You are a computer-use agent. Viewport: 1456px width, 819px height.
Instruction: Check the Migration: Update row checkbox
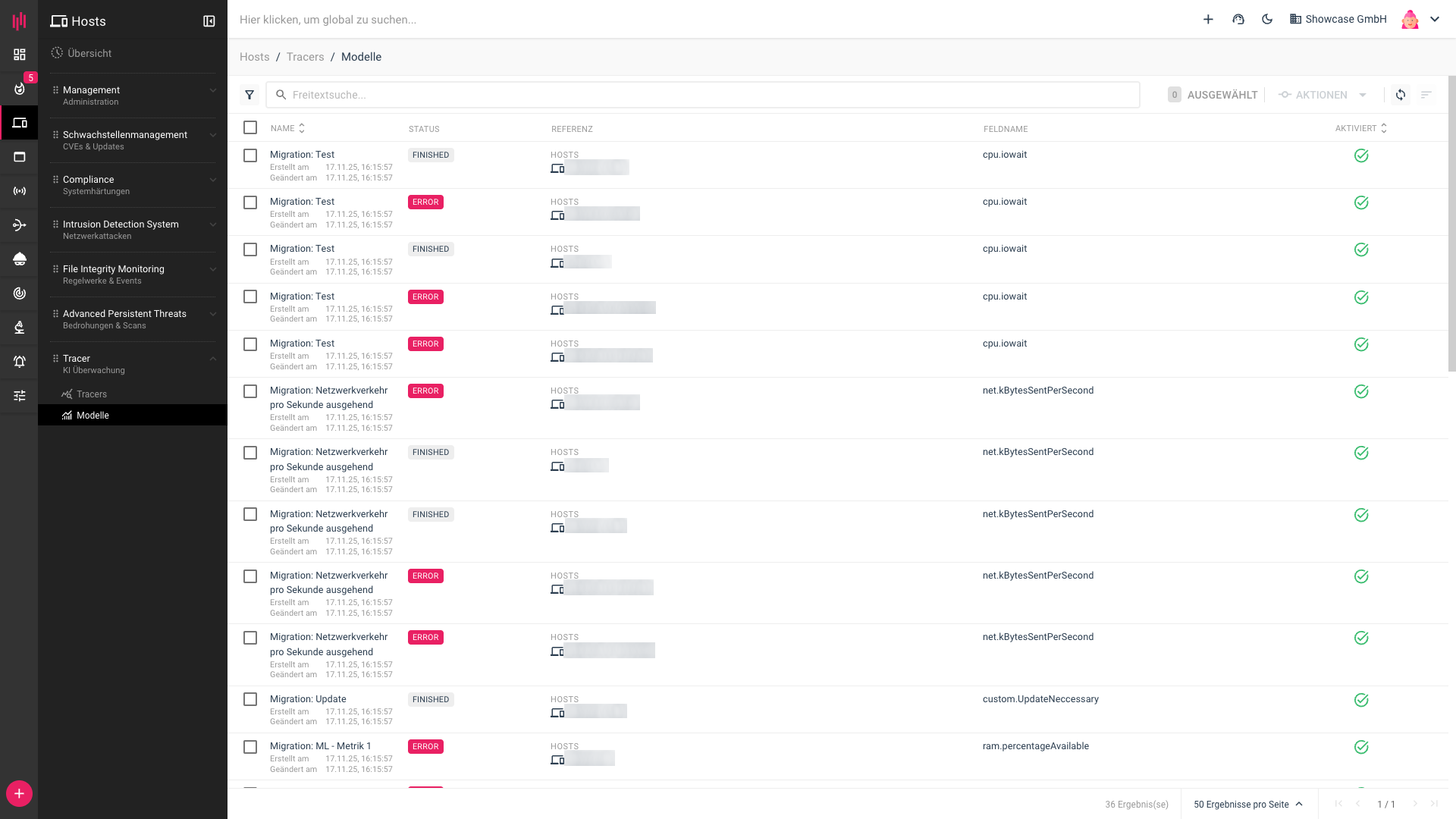coord(250,699)
